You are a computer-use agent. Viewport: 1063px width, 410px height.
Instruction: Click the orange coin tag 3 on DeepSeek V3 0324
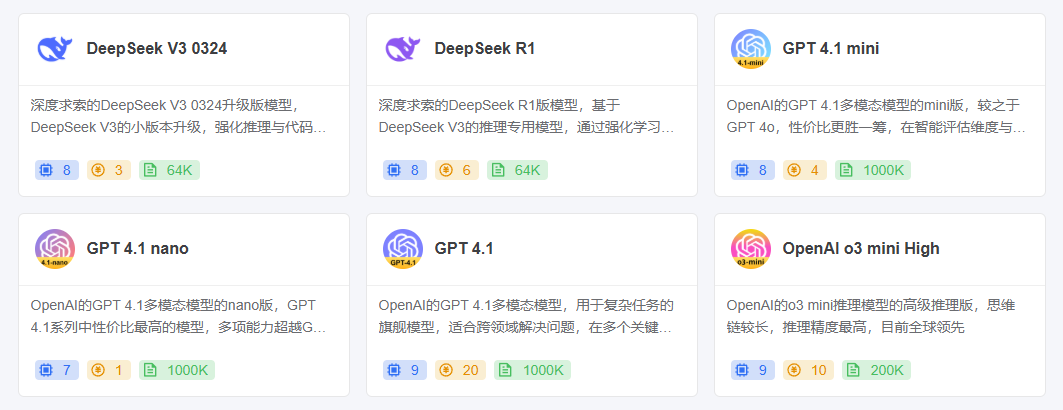point(109,170)
